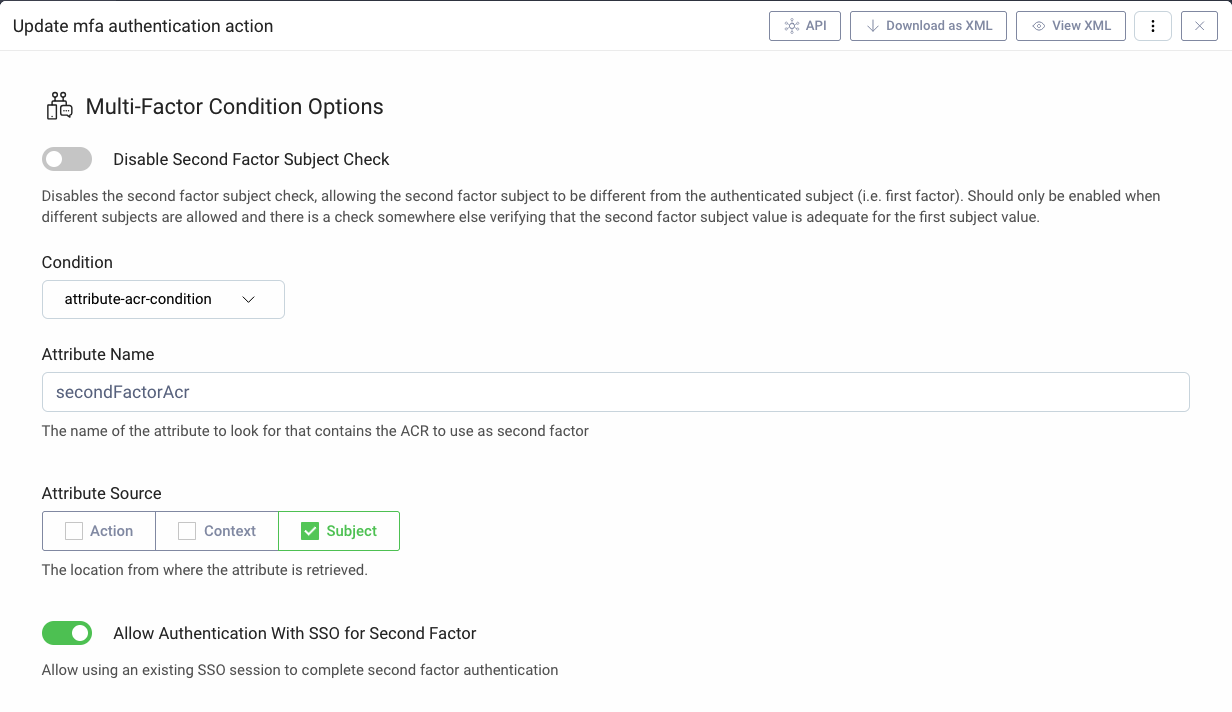
Task: Disable Allow Authentication With SSO for Second Factor
Action: 66,633
